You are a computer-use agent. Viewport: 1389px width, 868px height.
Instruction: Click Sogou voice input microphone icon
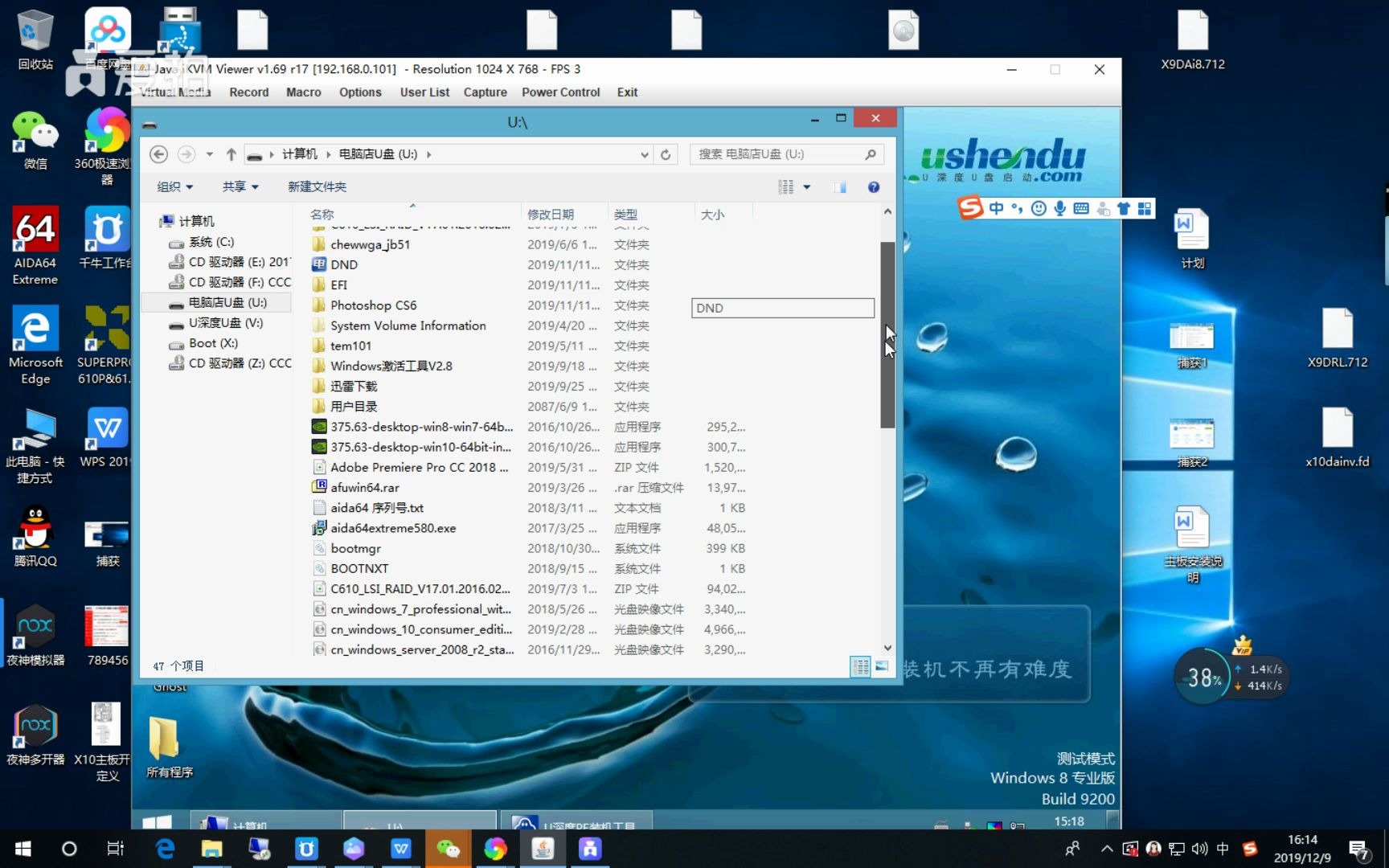coord(1060,209)
